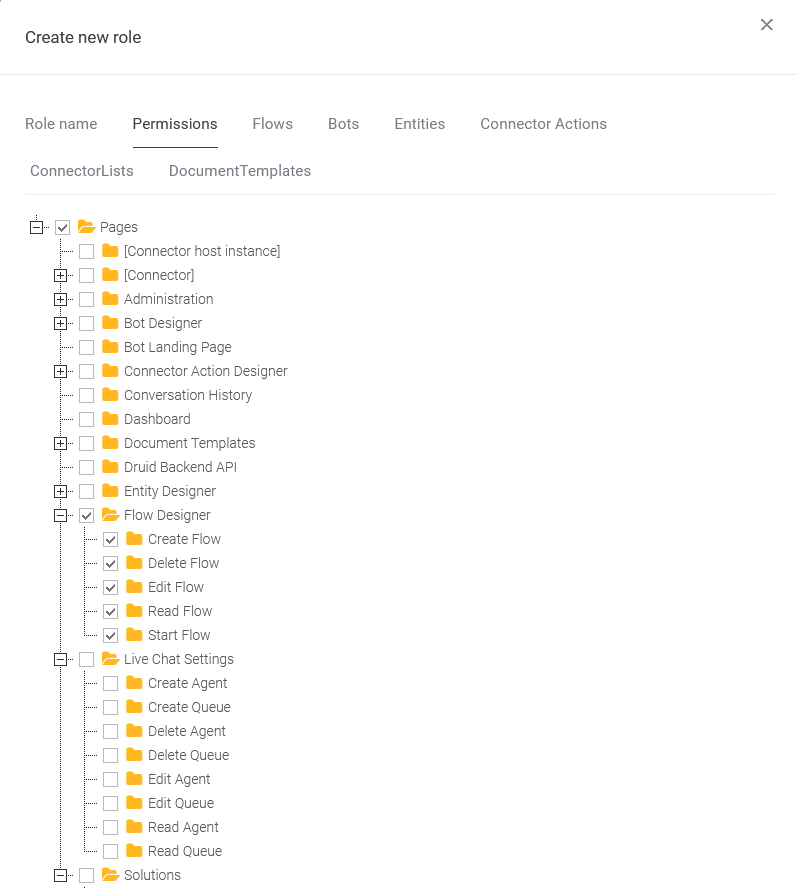The height and width of the screenshot is (889, 797).
Task: Expand the Bot Designer tree node
Action: coord(61,323)
